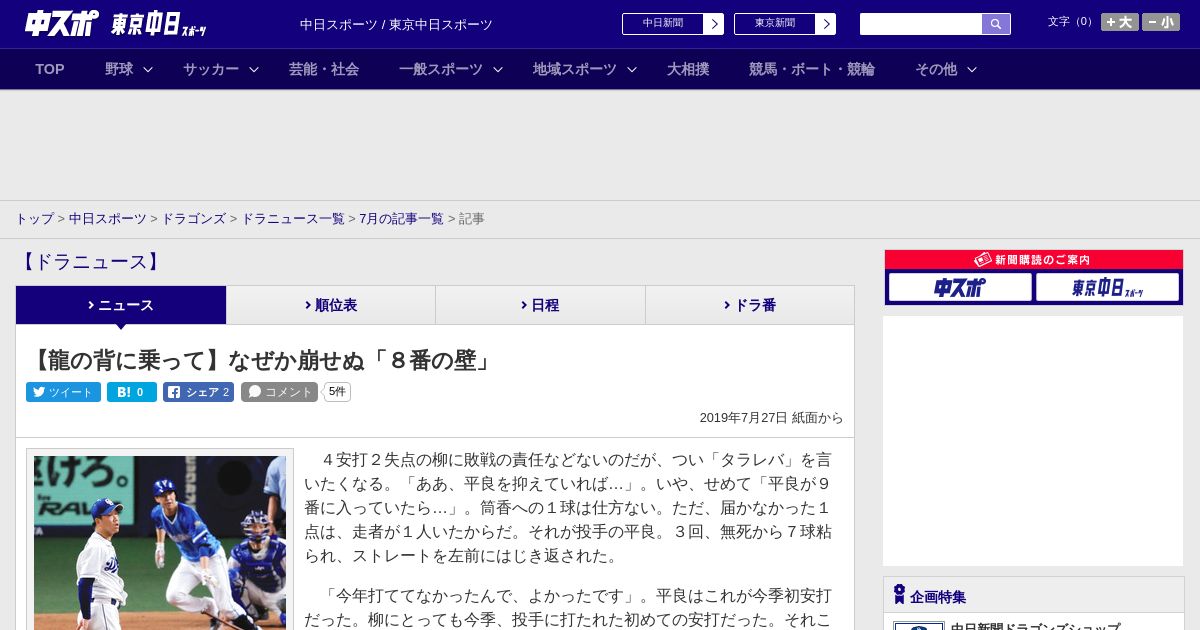Viewport: 1200px width, 630px height.
Task: Click into the header search field
Action: pos(920,24)
